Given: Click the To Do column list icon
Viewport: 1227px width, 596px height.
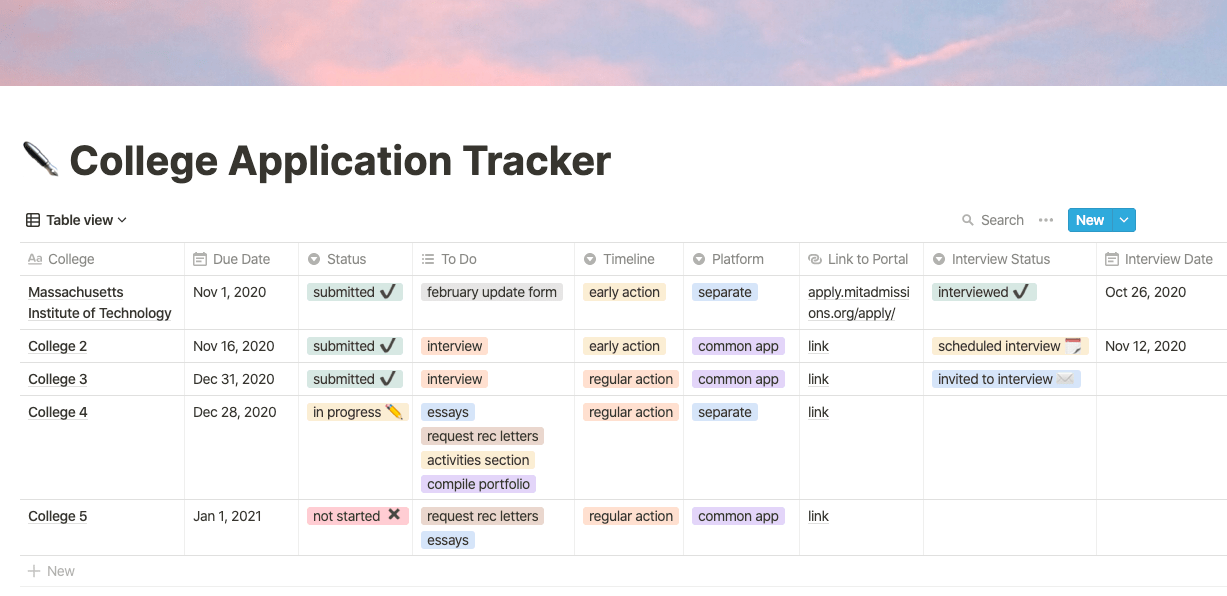Looking at the screenshot, I should tap(428, 259).
